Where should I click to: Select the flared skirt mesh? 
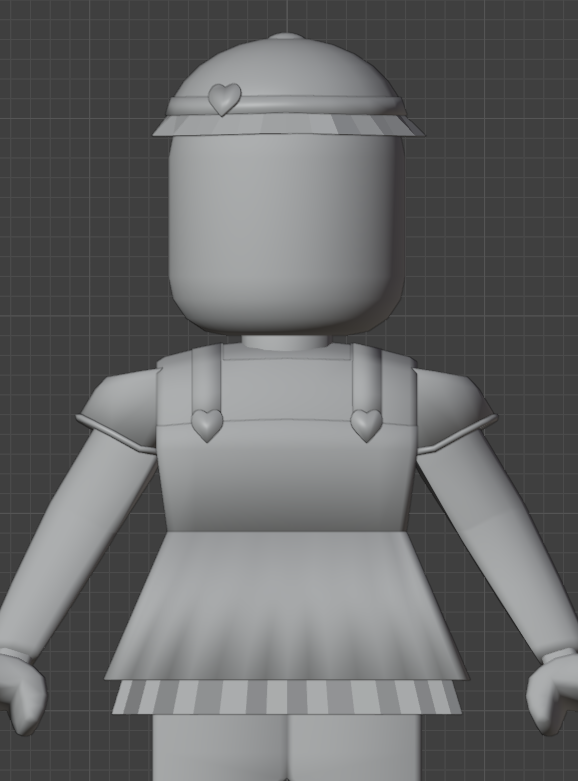click(287, 608)
